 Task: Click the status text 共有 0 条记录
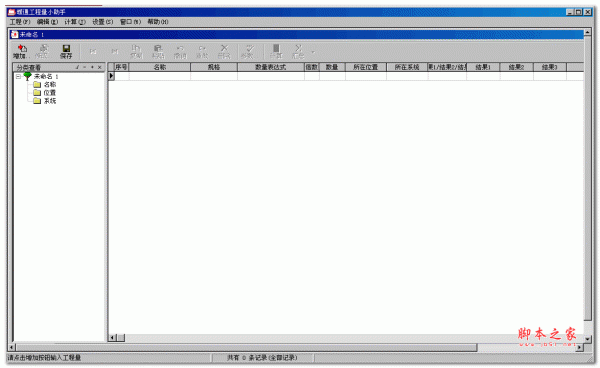point(262,358)
